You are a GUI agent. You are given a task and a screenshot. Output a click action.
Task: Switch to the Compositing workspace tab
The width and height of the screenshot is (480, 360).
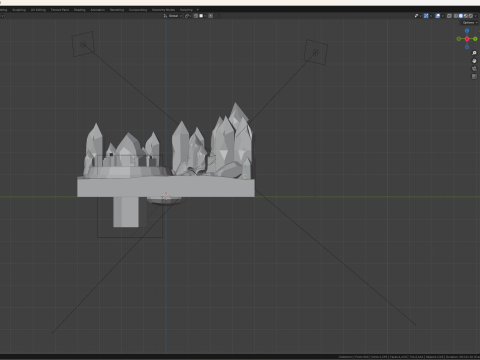[x=138, y=10]
